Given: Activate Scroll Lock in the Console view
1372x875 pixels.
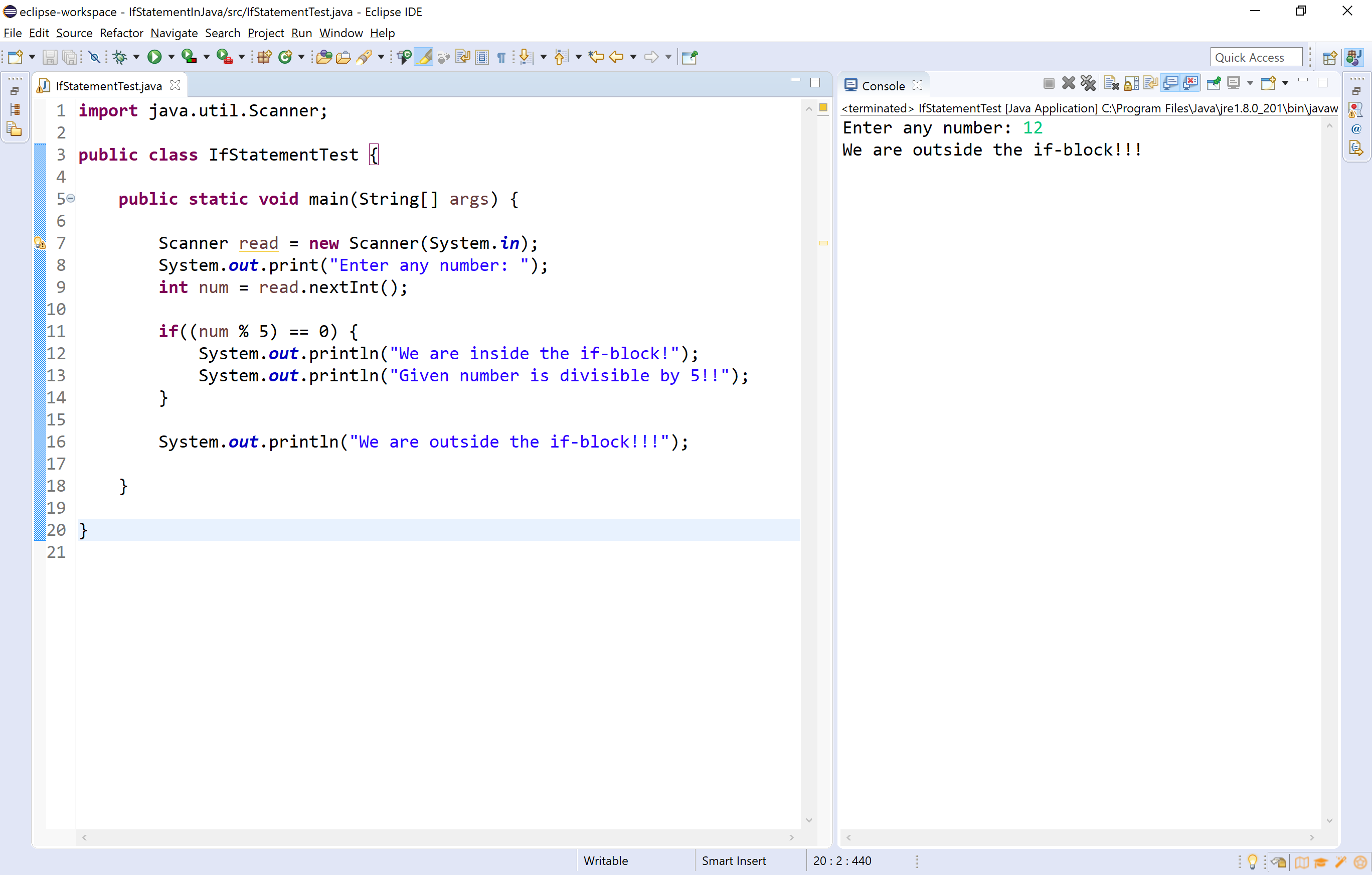Looking at the screenshot, I should tap(1132, 83).
